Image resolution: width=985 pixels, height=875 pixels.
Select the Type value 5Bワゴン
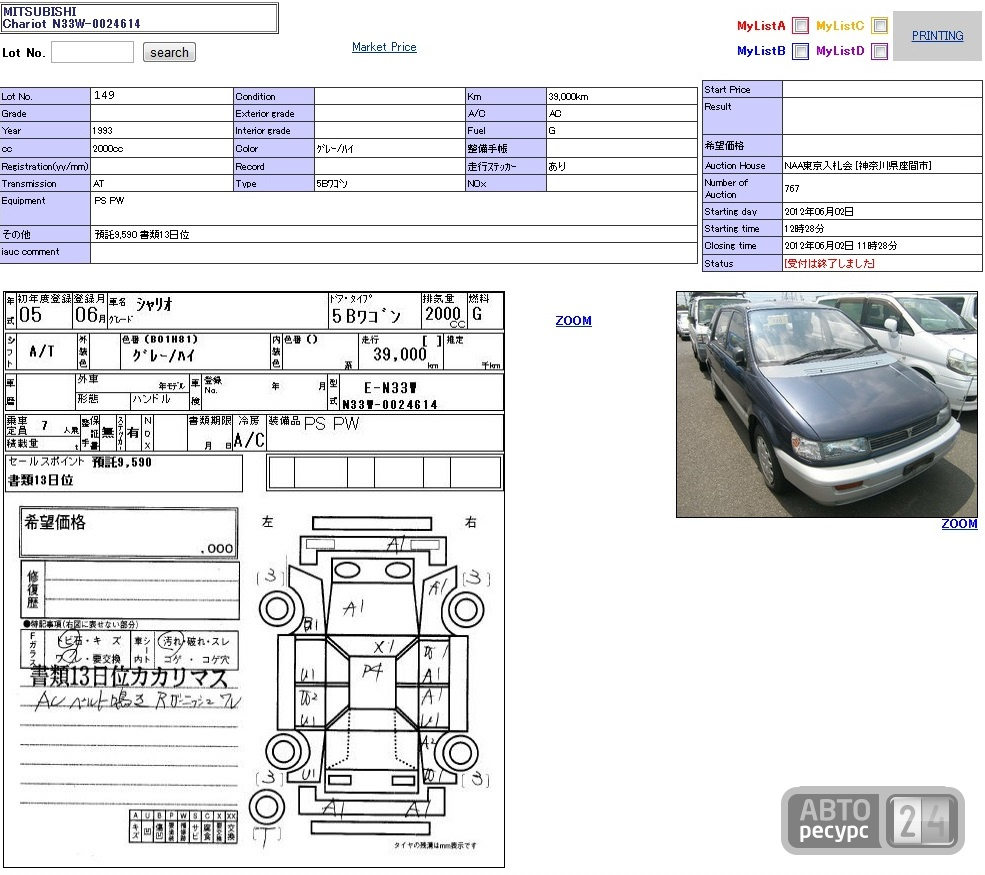tap(332, 183)
